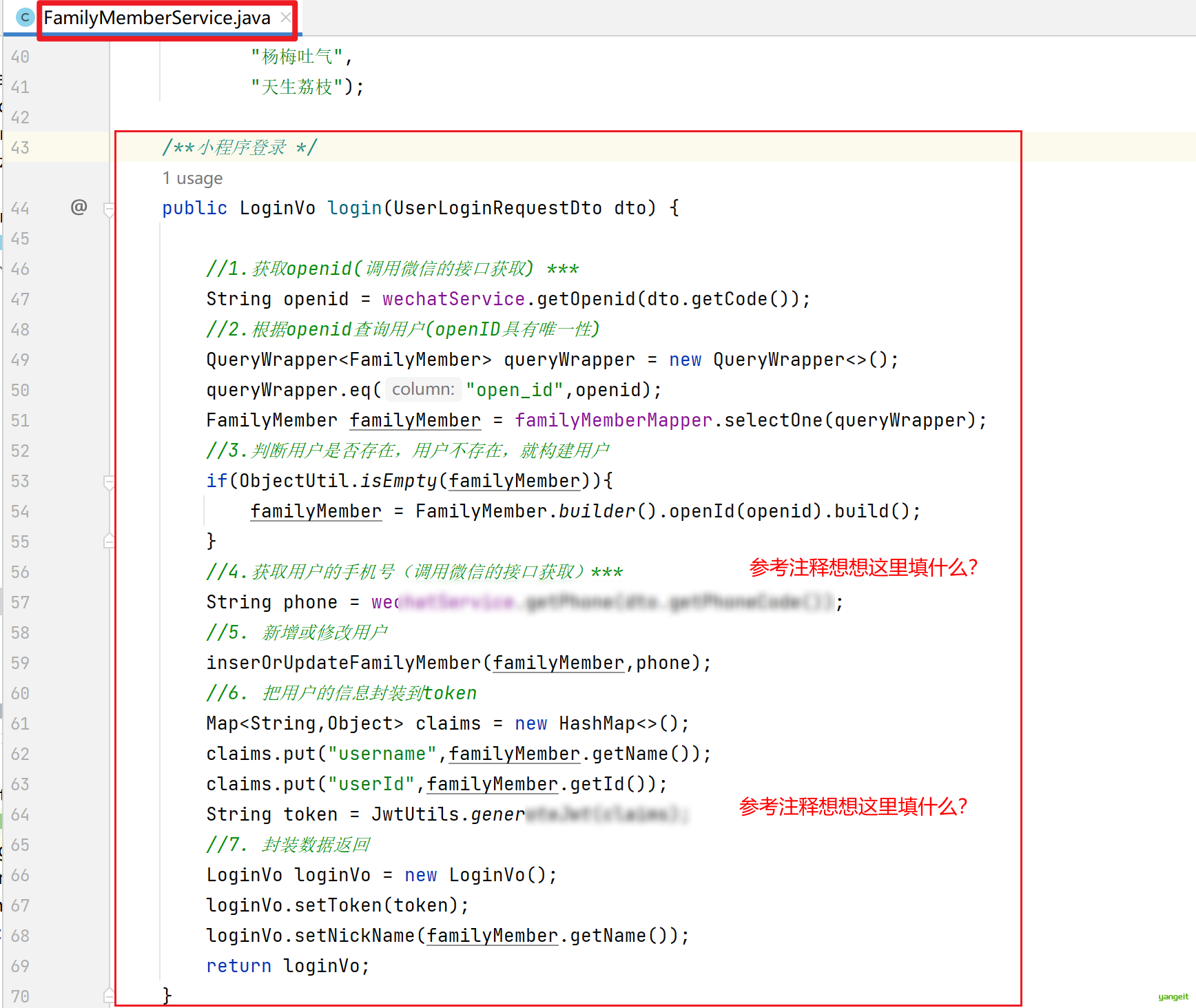Click fold end marker at line 55
Image resolution: width=1196 pixels, height=1008 pixels.
point(109,541)
